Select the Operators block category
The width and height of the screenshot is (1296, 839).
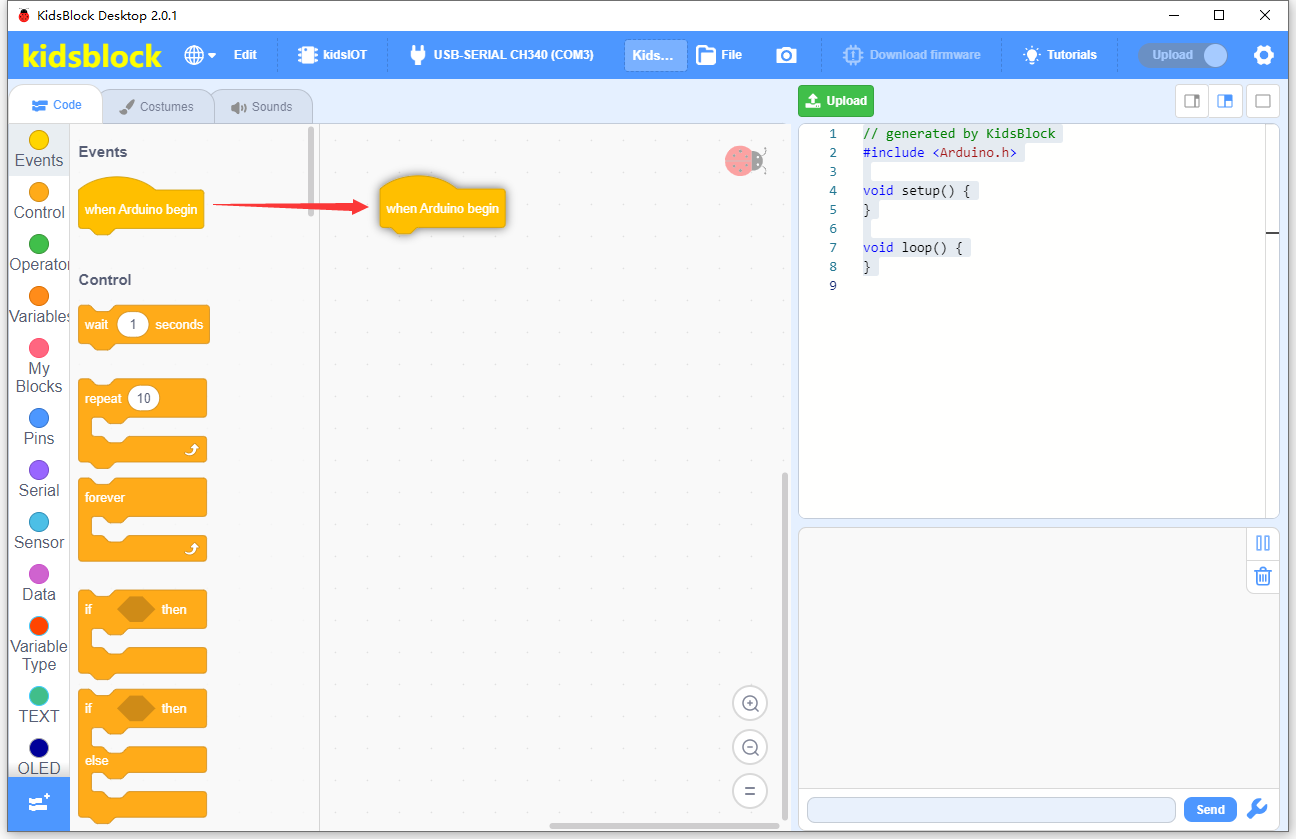pos(39,254)
